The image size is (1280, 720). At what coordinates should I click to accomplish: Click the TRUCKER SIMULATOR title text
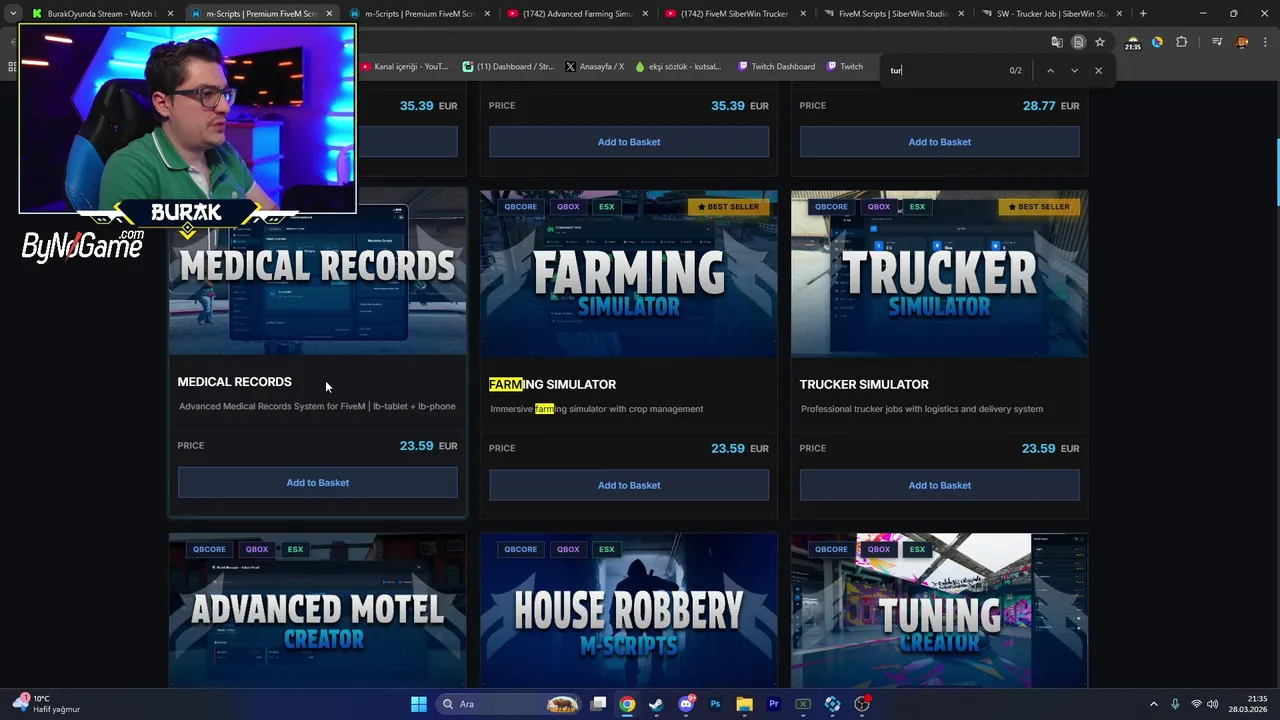[x=864, y=384]
